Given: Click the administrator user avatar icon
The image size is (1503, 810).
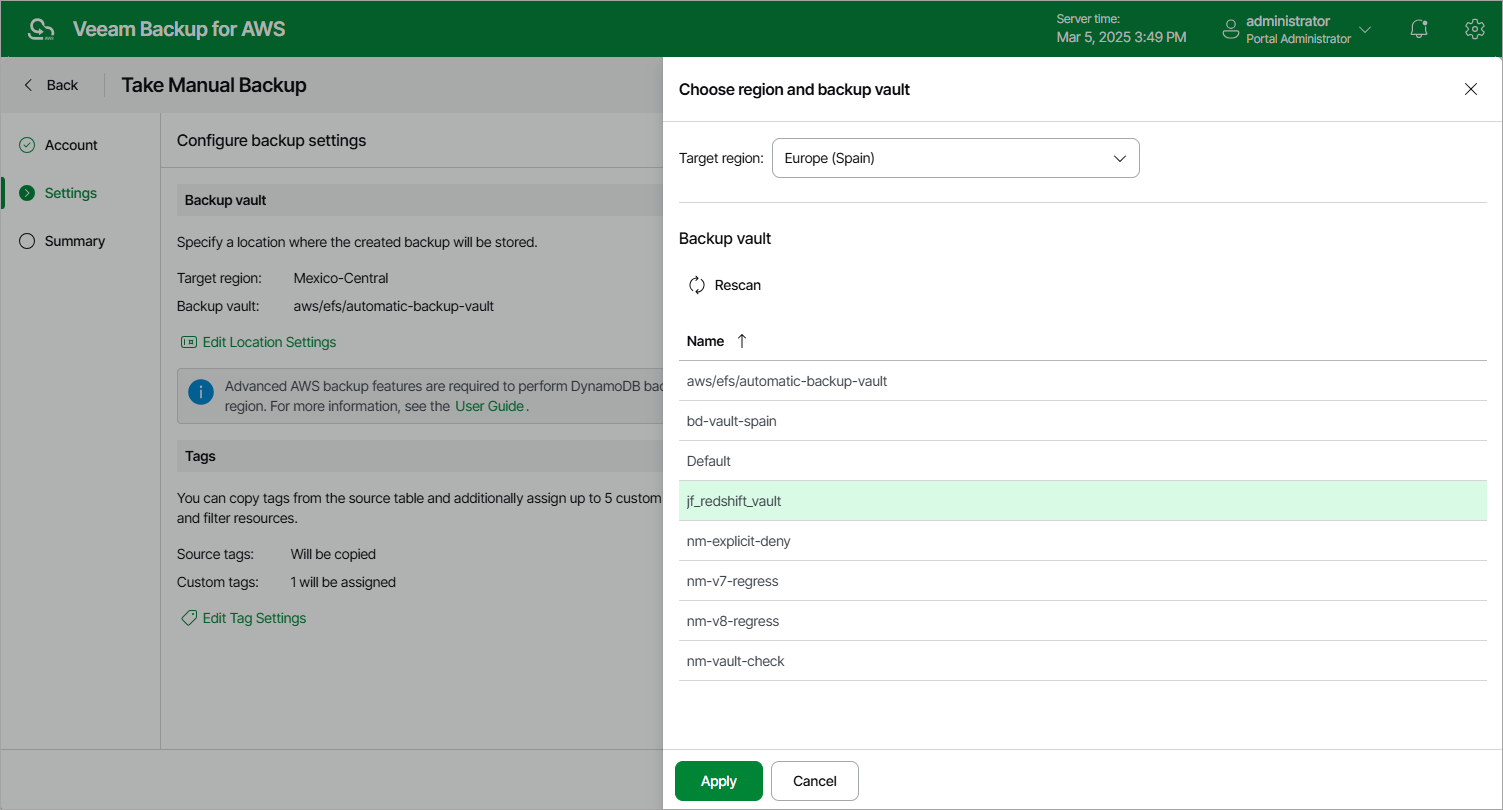Looking at the screenshot, I should point(1231,30).
